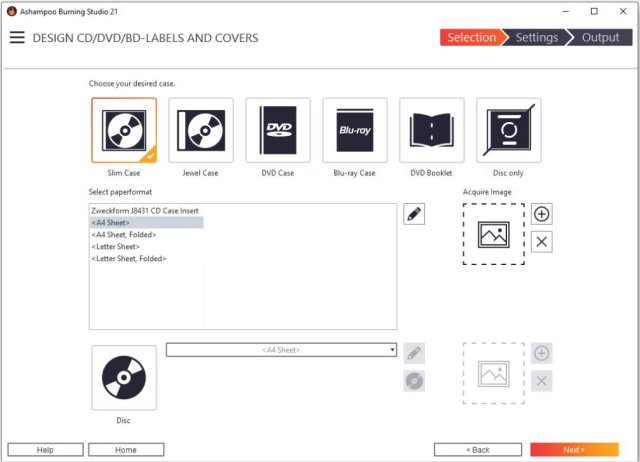640x462 pixels.
Task: Go back with the Back button
Action: [x=478, y=450]
